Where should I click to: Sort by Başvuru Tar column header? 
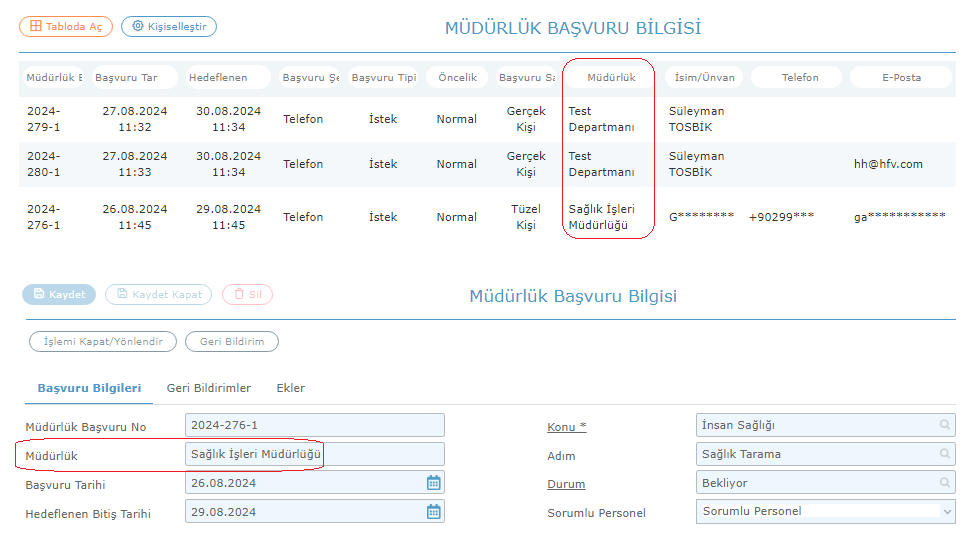[134, 77]
